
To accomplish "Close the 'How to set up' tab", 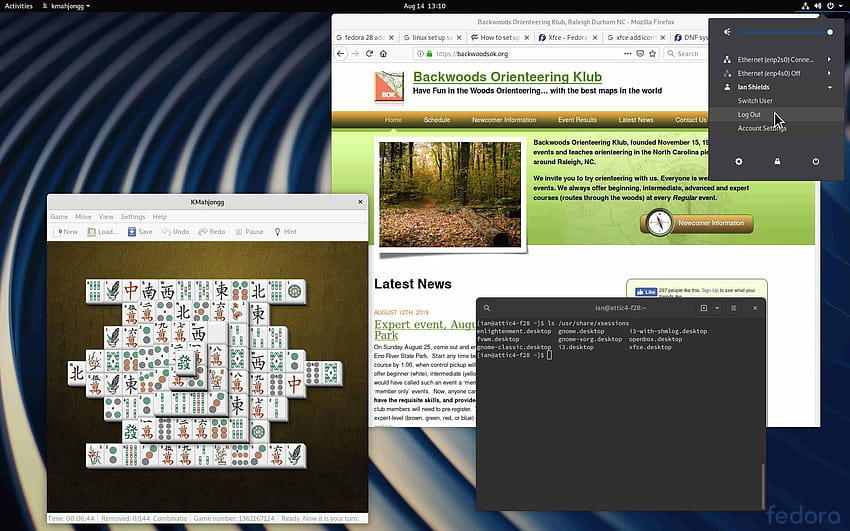I will point(526,37).
